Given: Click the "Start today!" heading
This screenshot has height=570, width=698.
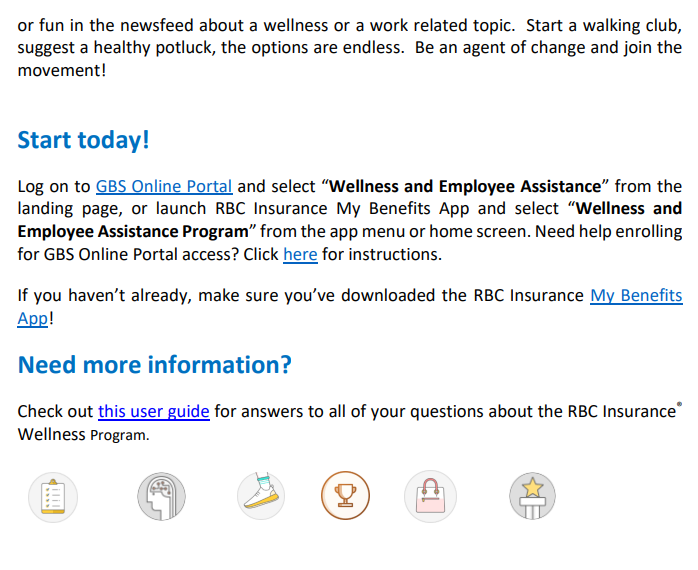Looking at the screenshot, I should pos(83,140).
